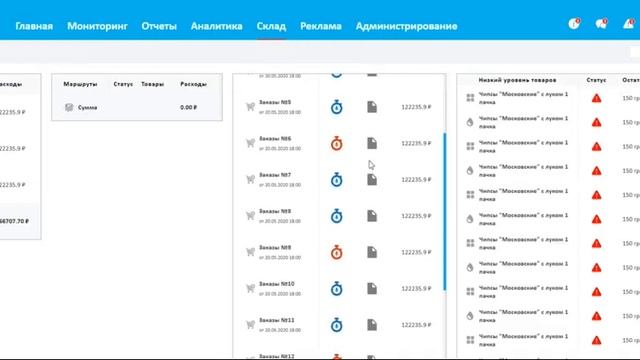Open the Заказы №11 order title
Screen dimensions: 640x360
click(277, 320)
